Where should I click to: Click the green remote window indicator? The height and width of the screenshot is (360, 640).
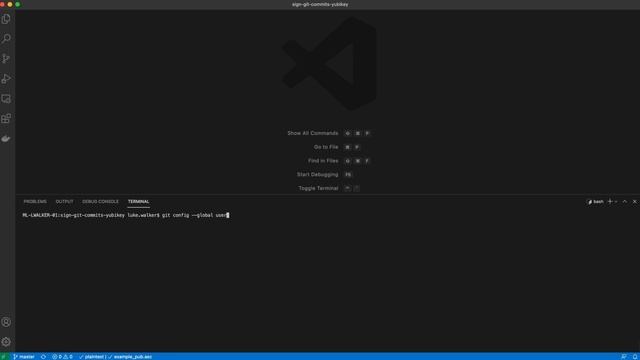(x=4, y=357)
